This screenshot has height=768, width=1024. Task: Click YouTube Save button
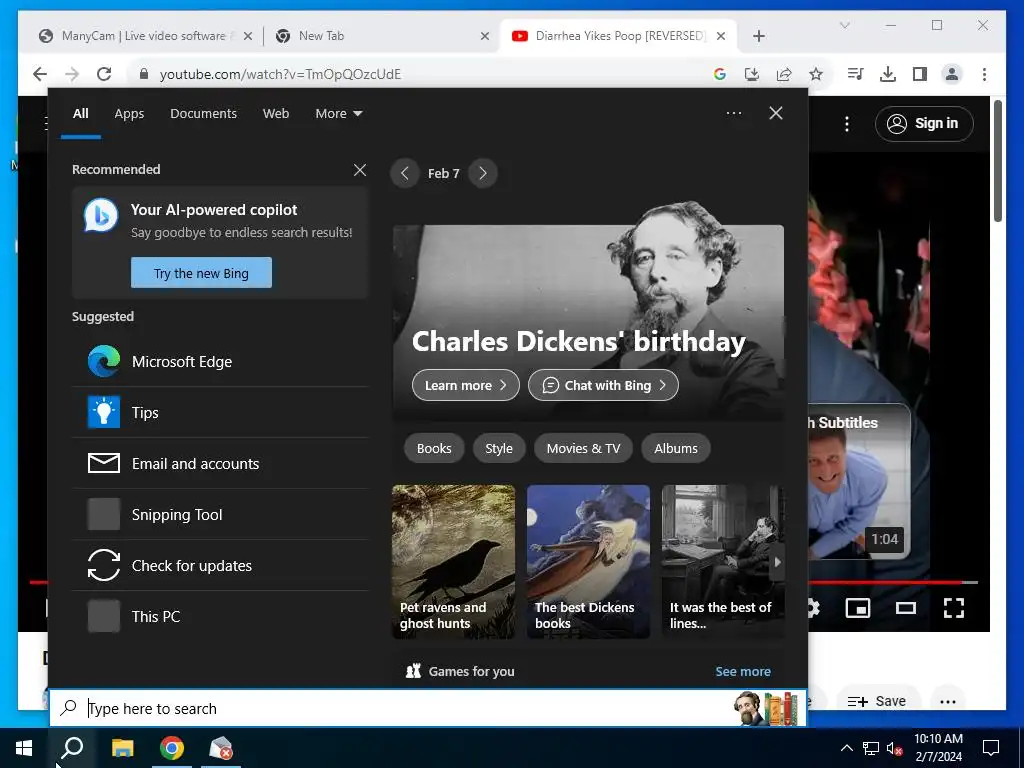(877, 701)
